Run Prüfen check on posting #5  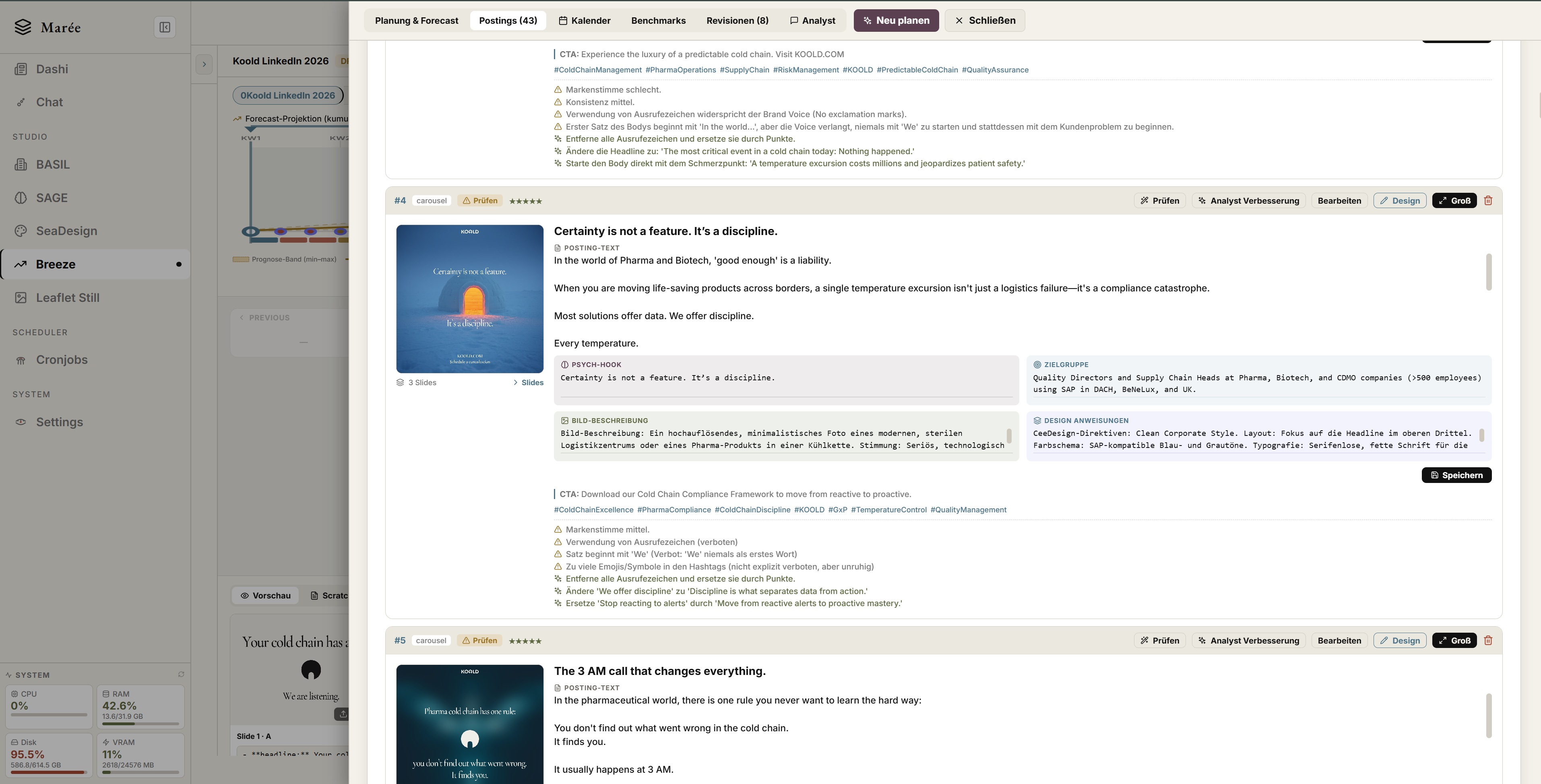point(1160,640)
